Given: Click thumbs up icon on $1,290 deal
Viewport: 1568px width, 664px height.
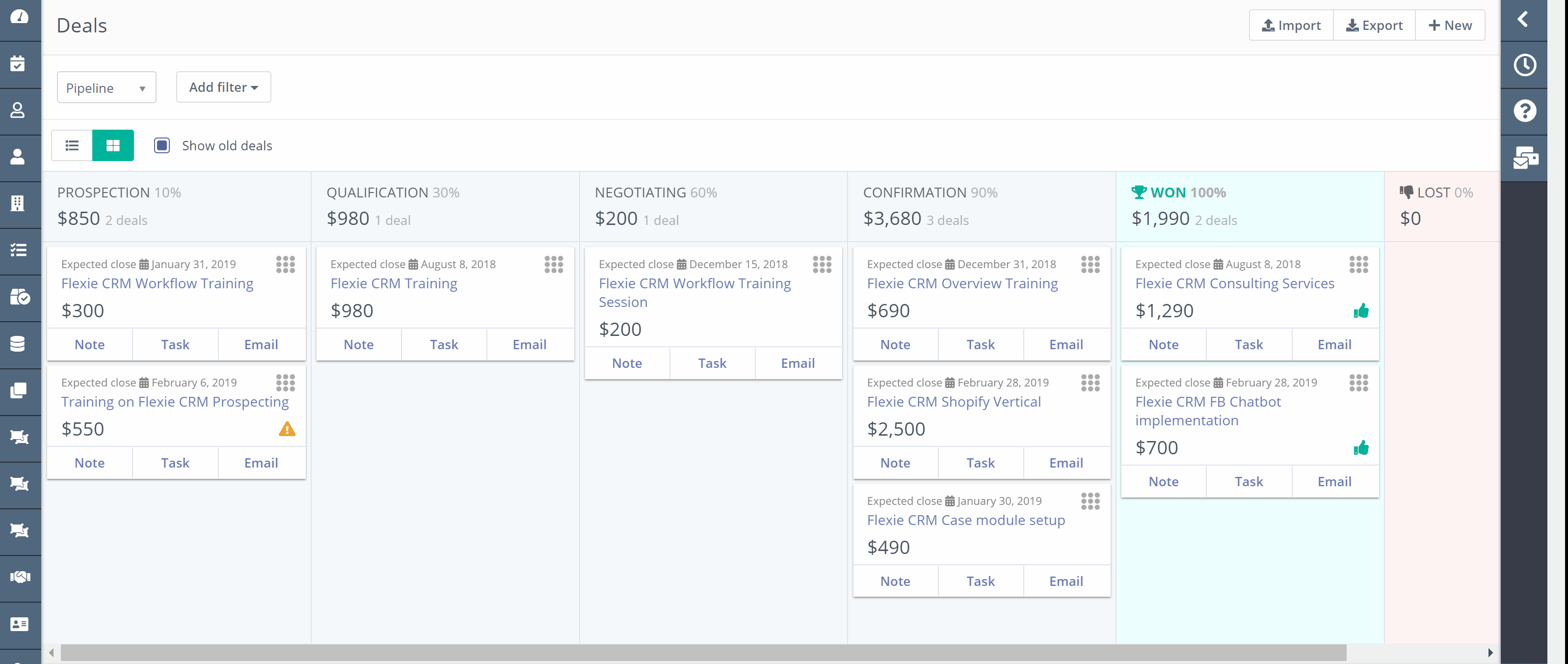Looking at the screenshot, I should pyautogui.click(x=1361, y=311).
